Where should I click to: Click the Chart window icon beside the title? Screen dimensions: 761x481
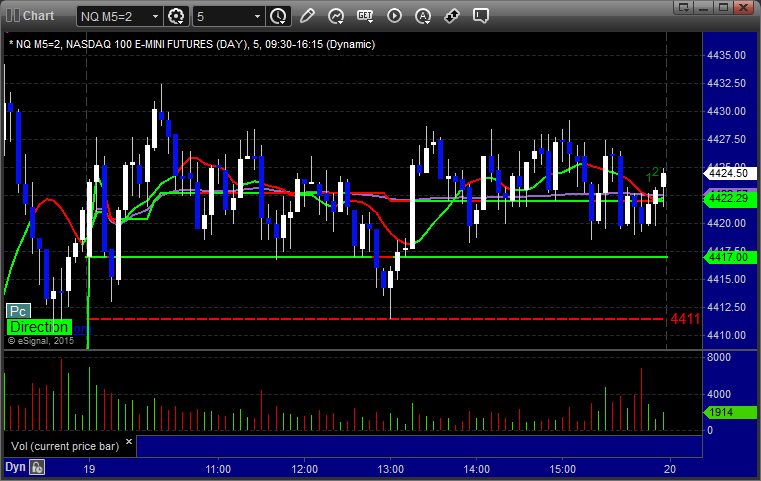tap(13, 16)
